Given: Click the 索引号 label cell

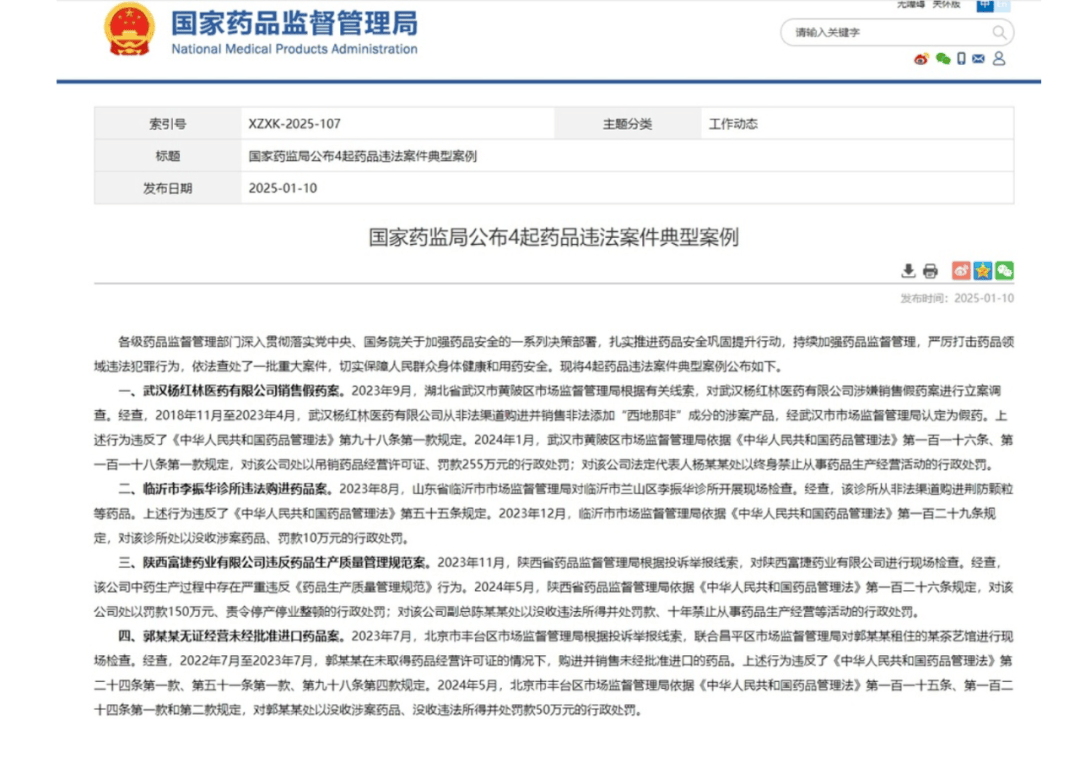Looking at the screenshot, I should coord(167,124).
